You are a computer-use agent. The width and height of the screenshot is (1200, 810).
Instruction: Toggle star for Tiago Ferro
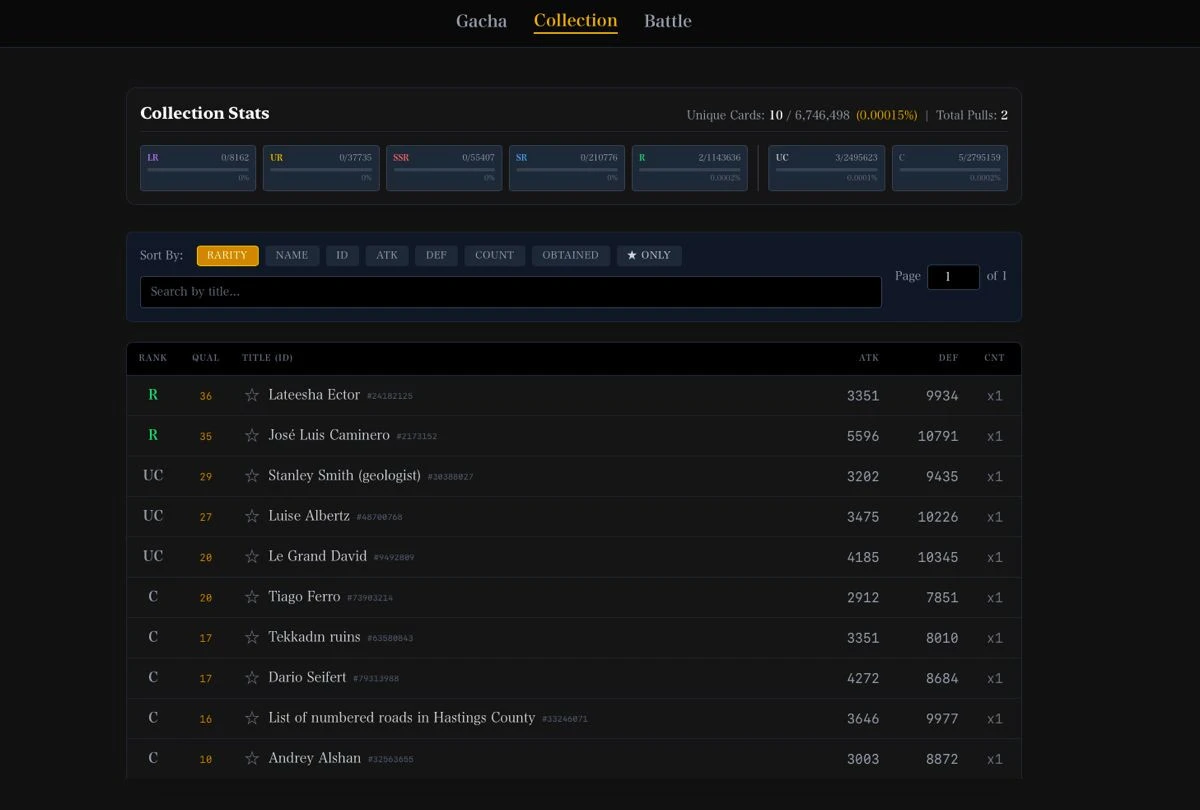tap(252, 597)
